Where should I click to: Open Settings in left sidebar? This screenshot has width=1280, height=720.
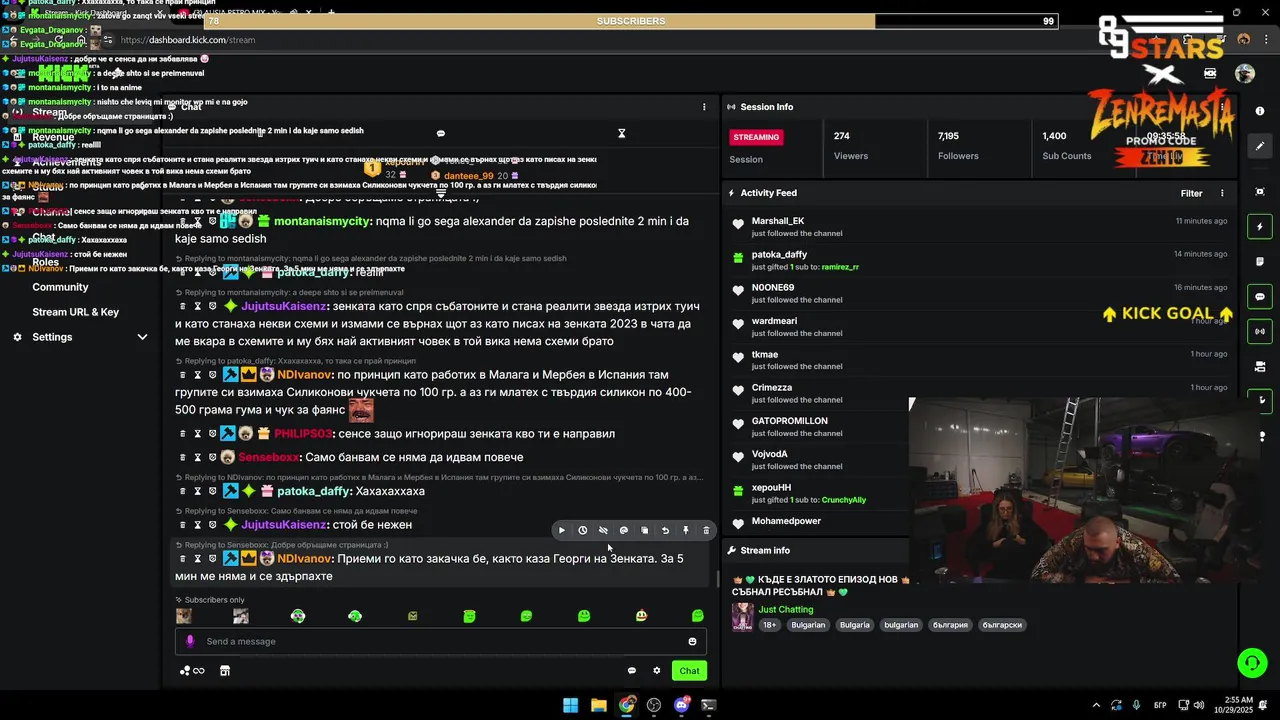[52, 337]
